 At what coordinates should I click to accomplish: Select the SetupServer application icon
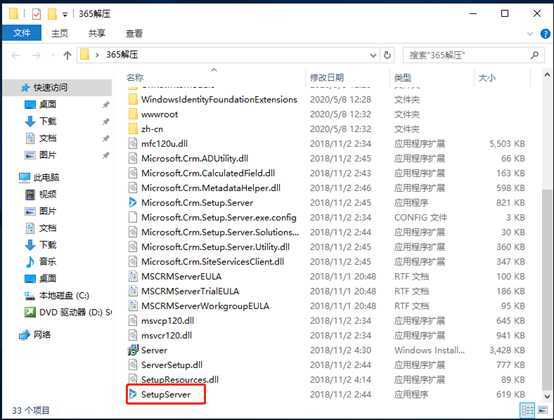pyautogui.click(x=133, y=394)
